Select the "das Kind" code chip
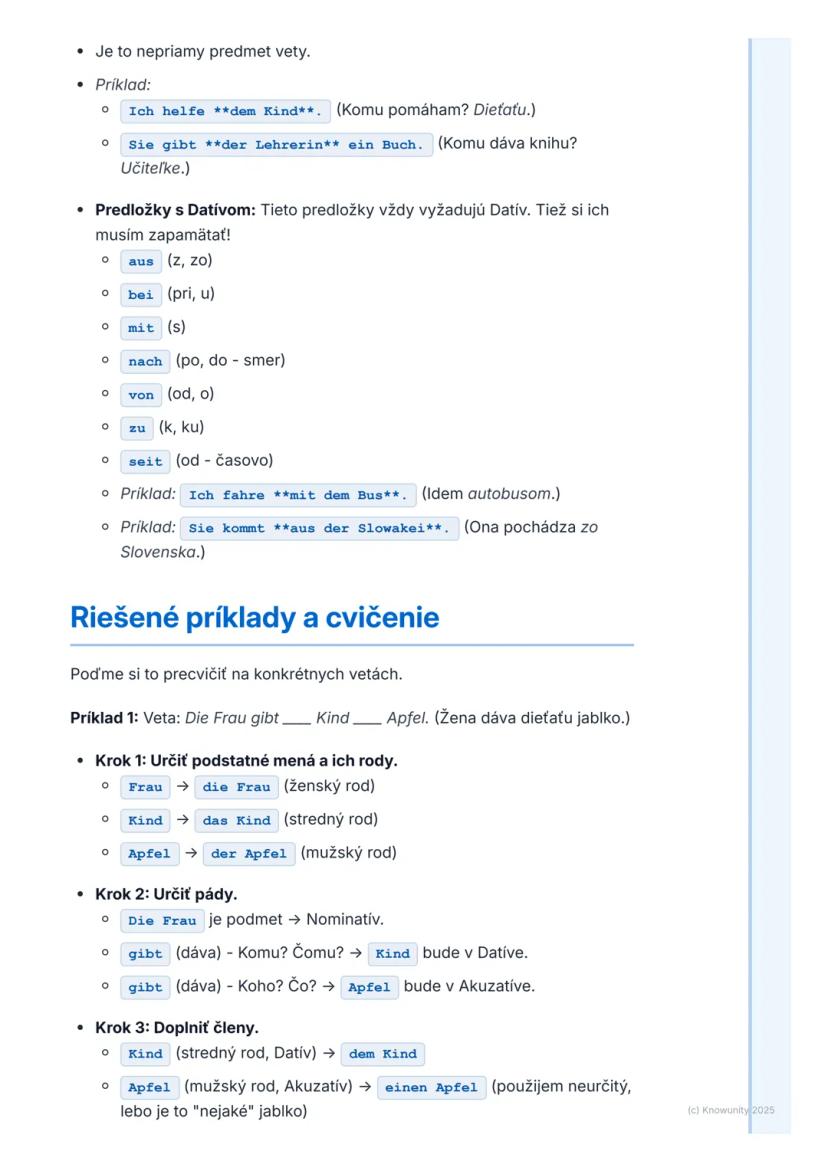828x1171 pixels. coord(236,820)
